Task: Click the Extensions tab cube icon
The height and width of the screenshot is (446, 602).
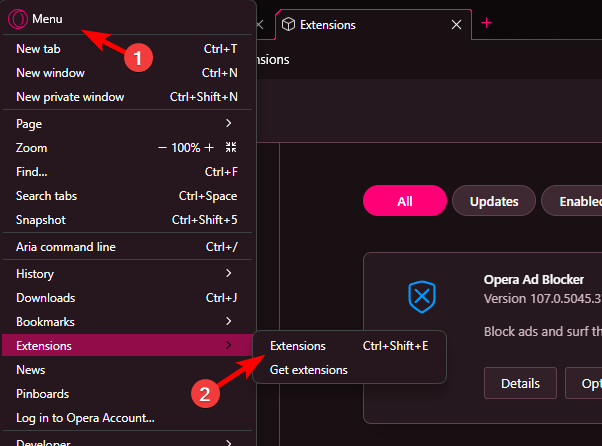Action: tap(288, 25)
